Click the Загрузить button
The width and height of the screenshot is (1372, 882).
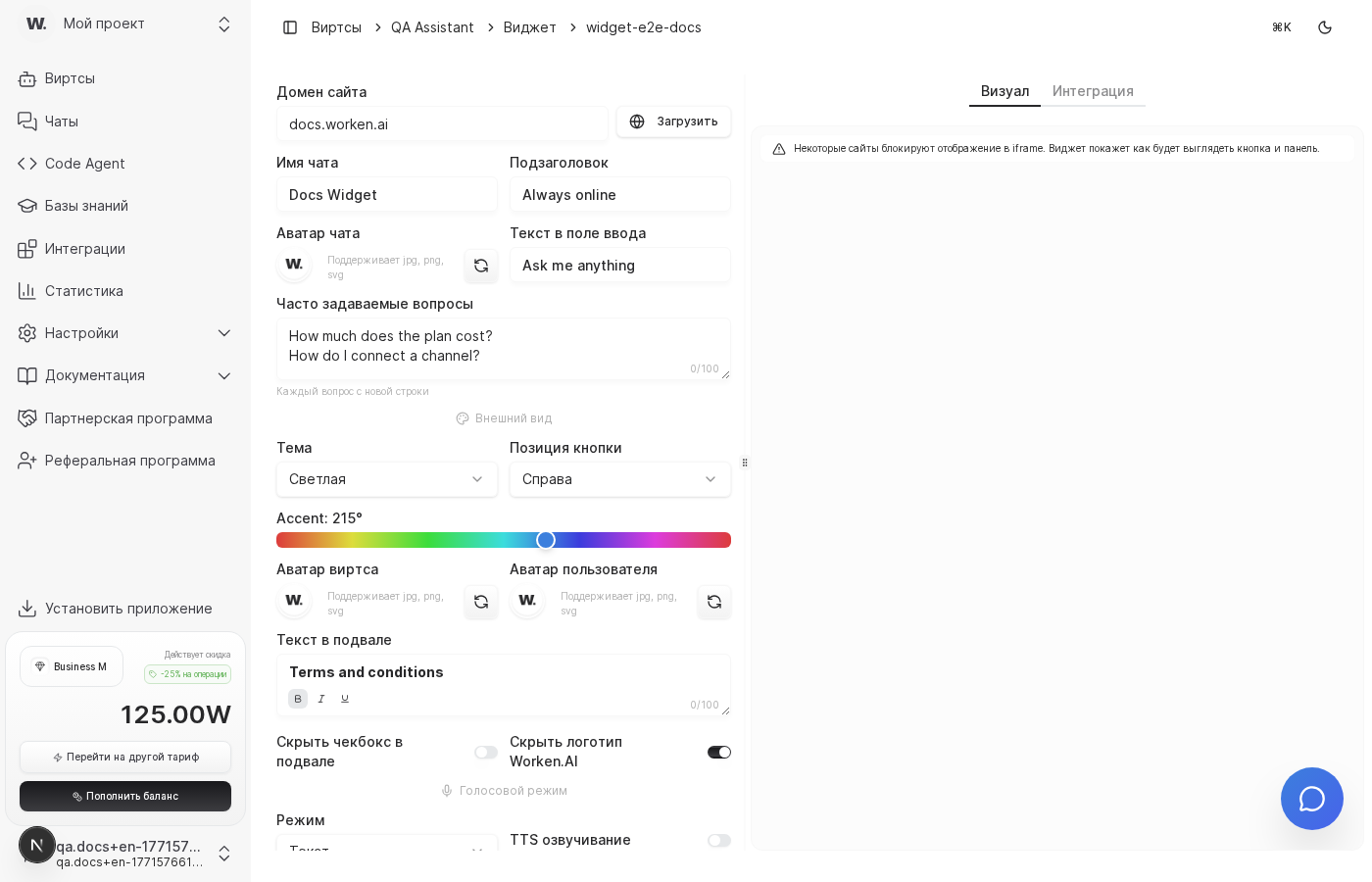[x=674, y=122]
